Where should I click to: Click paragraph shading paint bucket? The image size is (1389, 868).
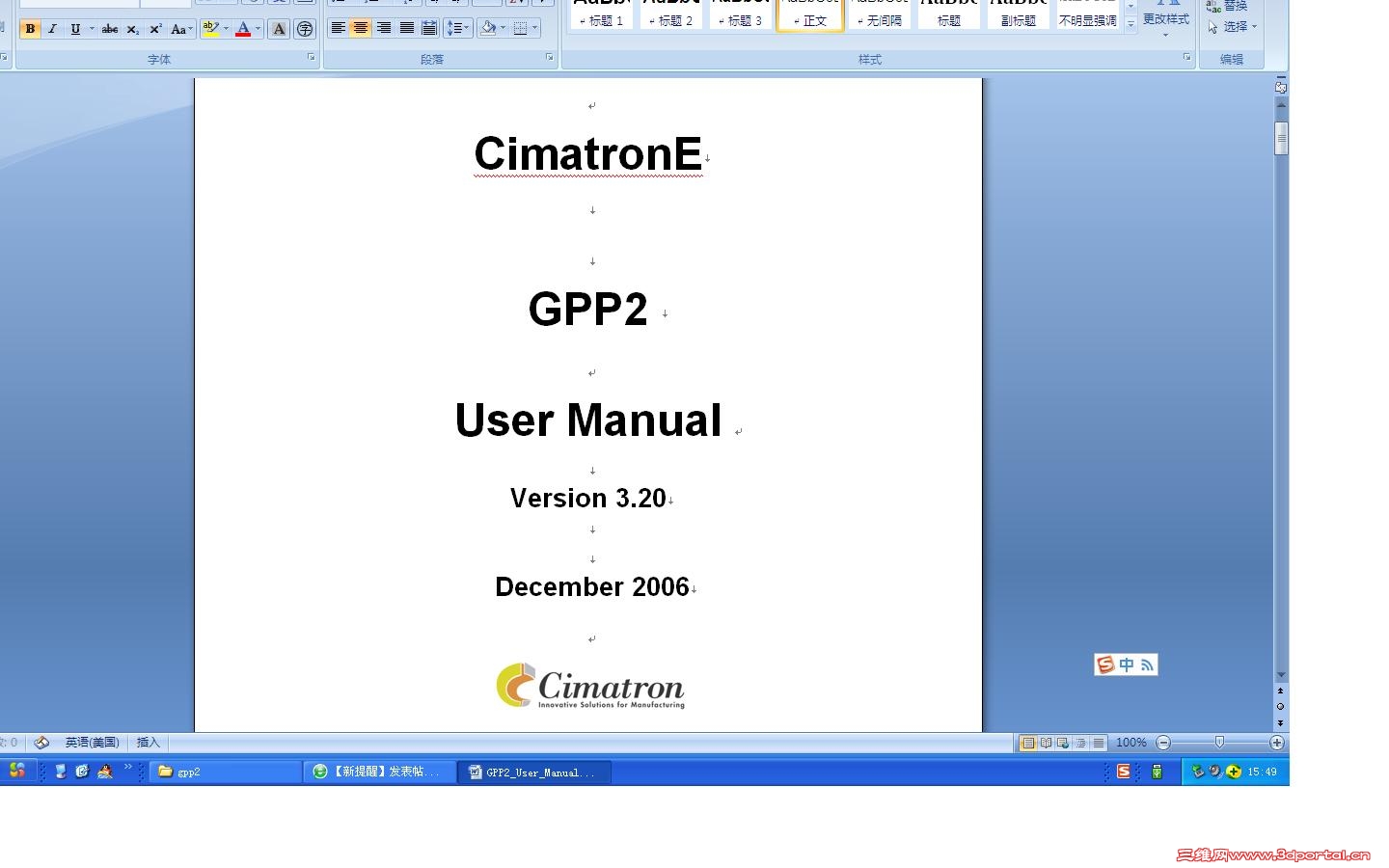click(488, 28)
